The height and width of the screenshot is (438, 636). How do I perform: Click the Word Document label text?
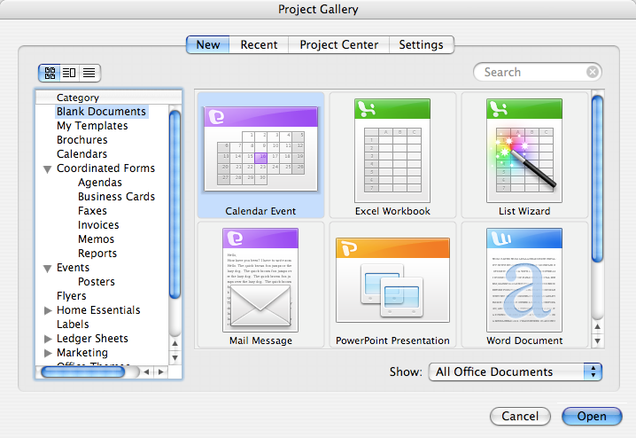524,341
